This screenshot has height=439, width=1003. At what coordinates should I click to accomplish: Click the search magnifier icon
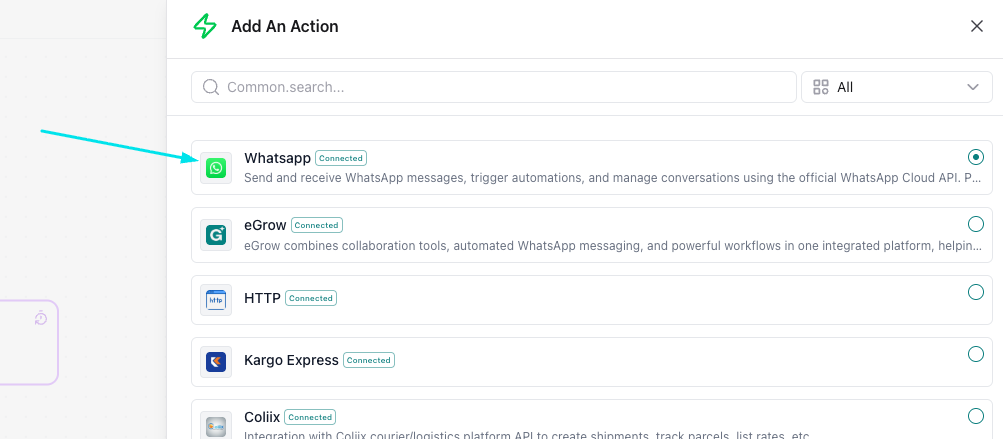pos(211,87)
